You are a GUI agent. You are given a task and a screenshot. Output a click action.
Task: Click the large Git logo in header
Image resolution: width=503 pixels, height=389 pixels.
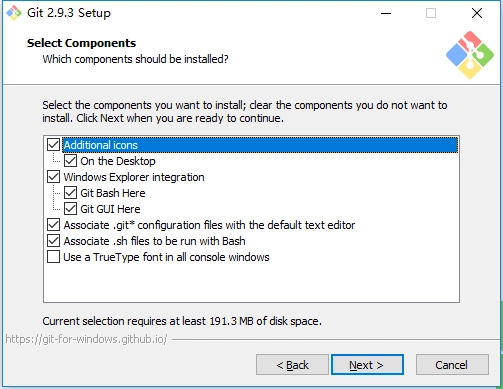click(x=470, y=55)
